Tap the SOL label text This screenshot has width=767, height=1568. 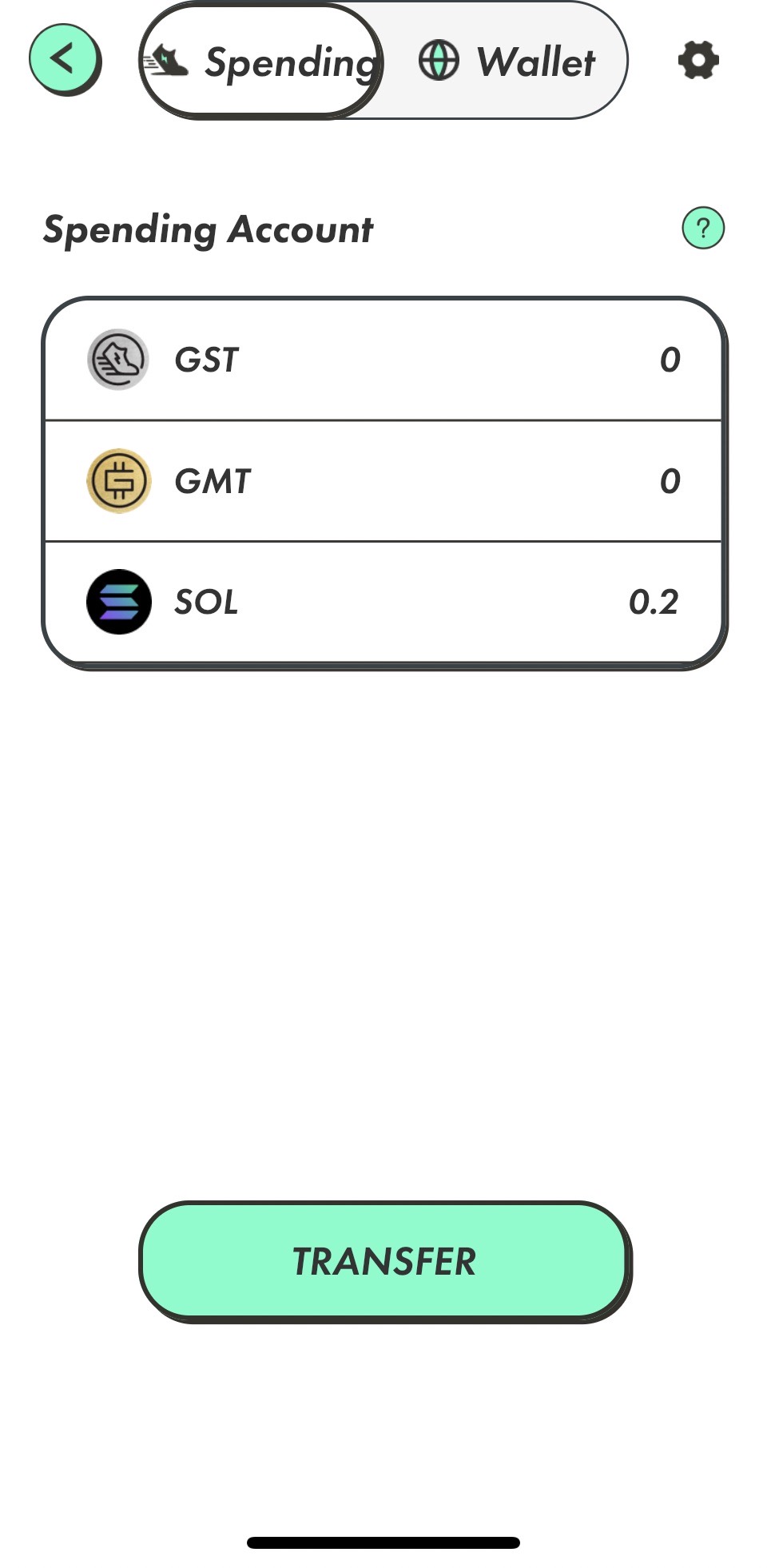click(x=206, y=602)
